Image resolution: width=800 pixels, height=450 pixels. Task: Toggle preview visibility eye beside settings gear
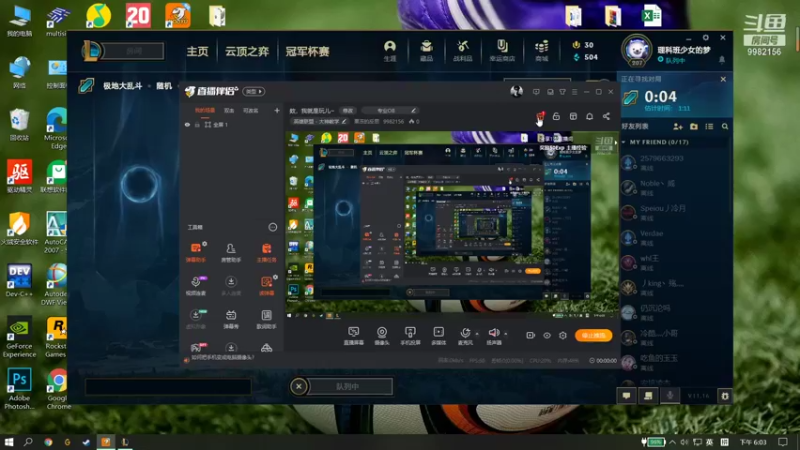(x=546, y=335)
